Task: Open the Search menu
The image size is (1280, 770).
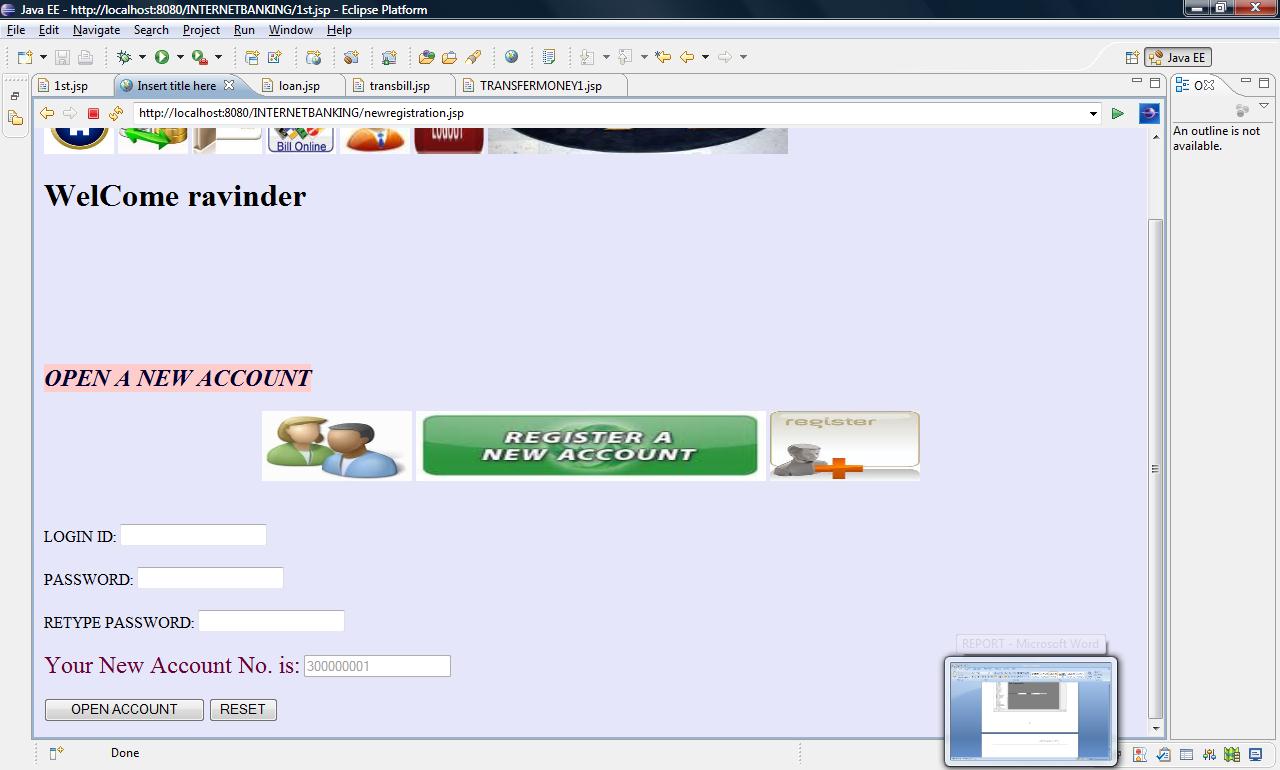Action: coord(151,30)
